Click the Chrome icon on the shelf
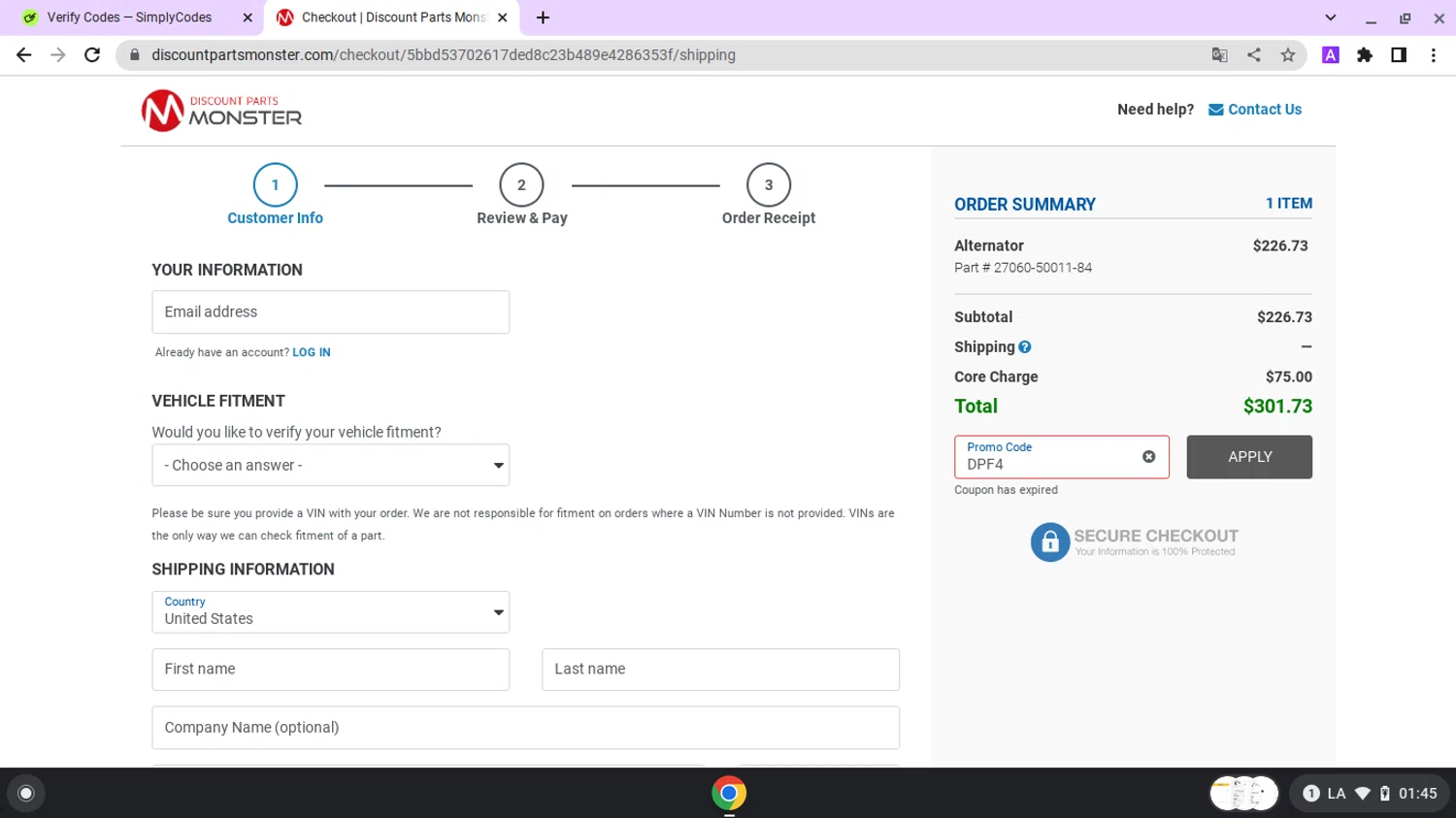 729,793
